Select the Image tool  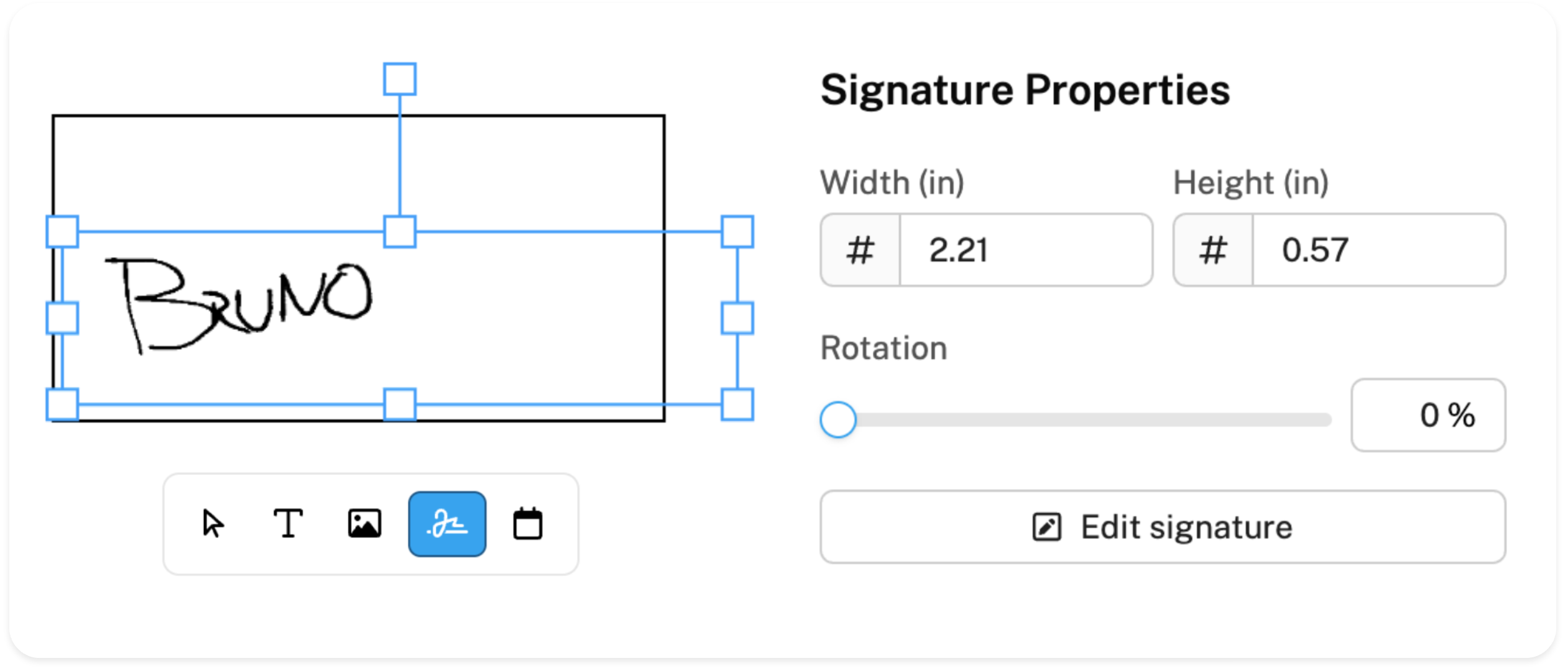(364, 523)
